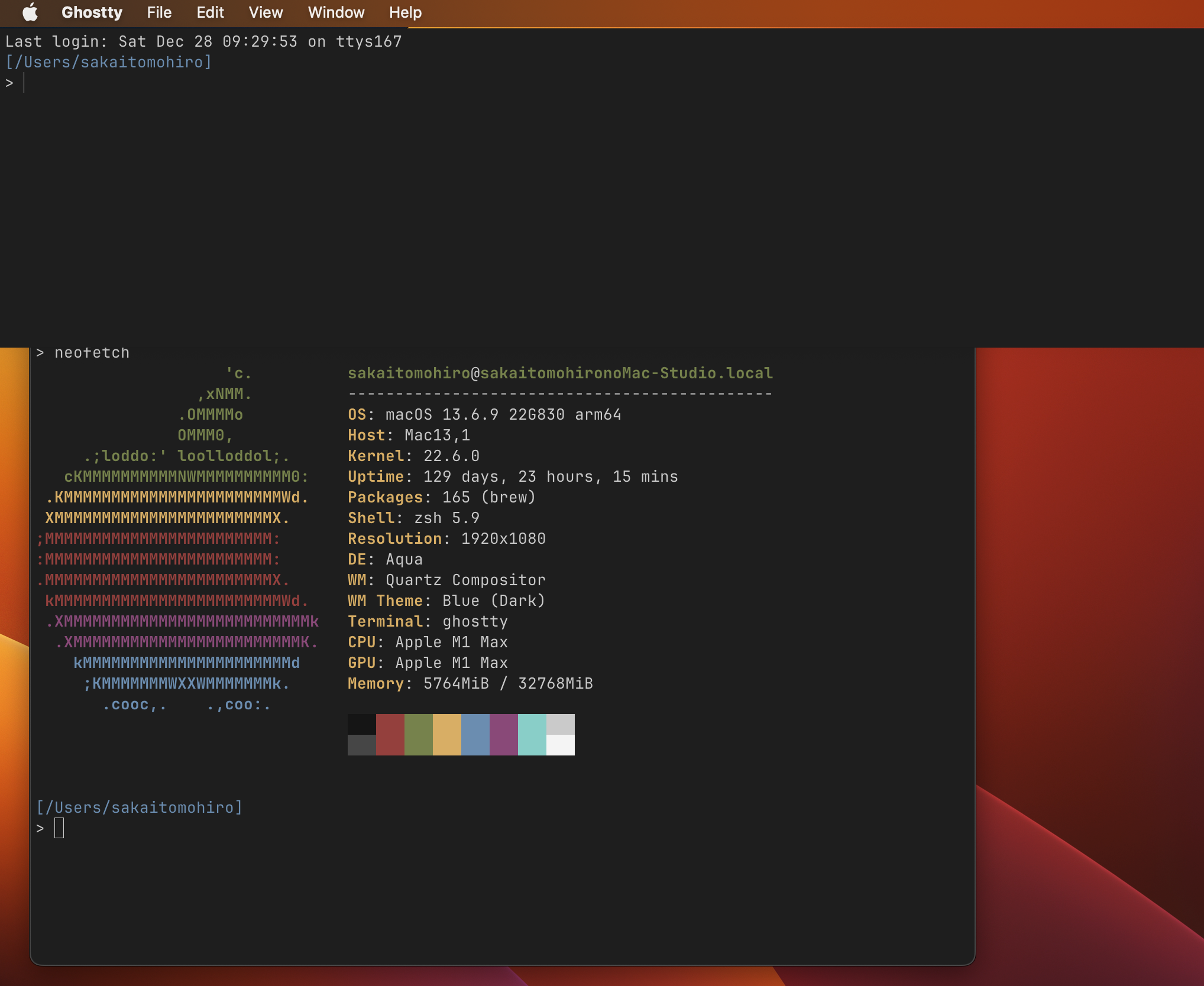Click the blue color block in neofetch palette

[475, 734]
